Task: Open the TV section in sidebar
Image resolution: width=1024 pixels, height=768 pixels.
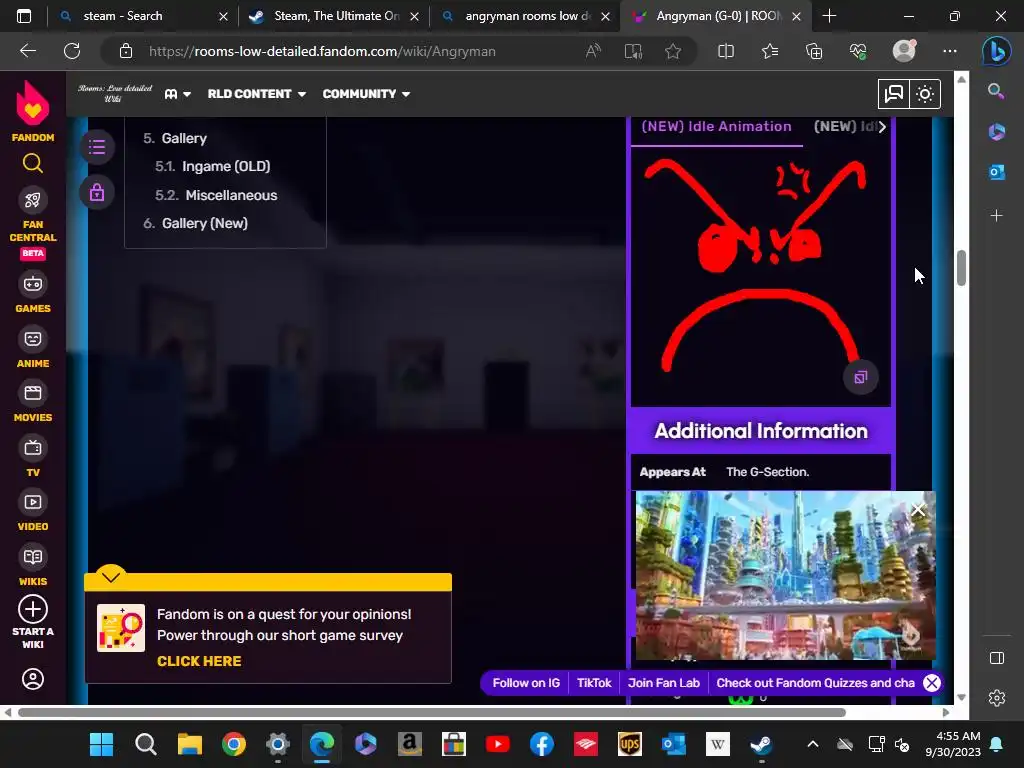Action: [33, 456]
